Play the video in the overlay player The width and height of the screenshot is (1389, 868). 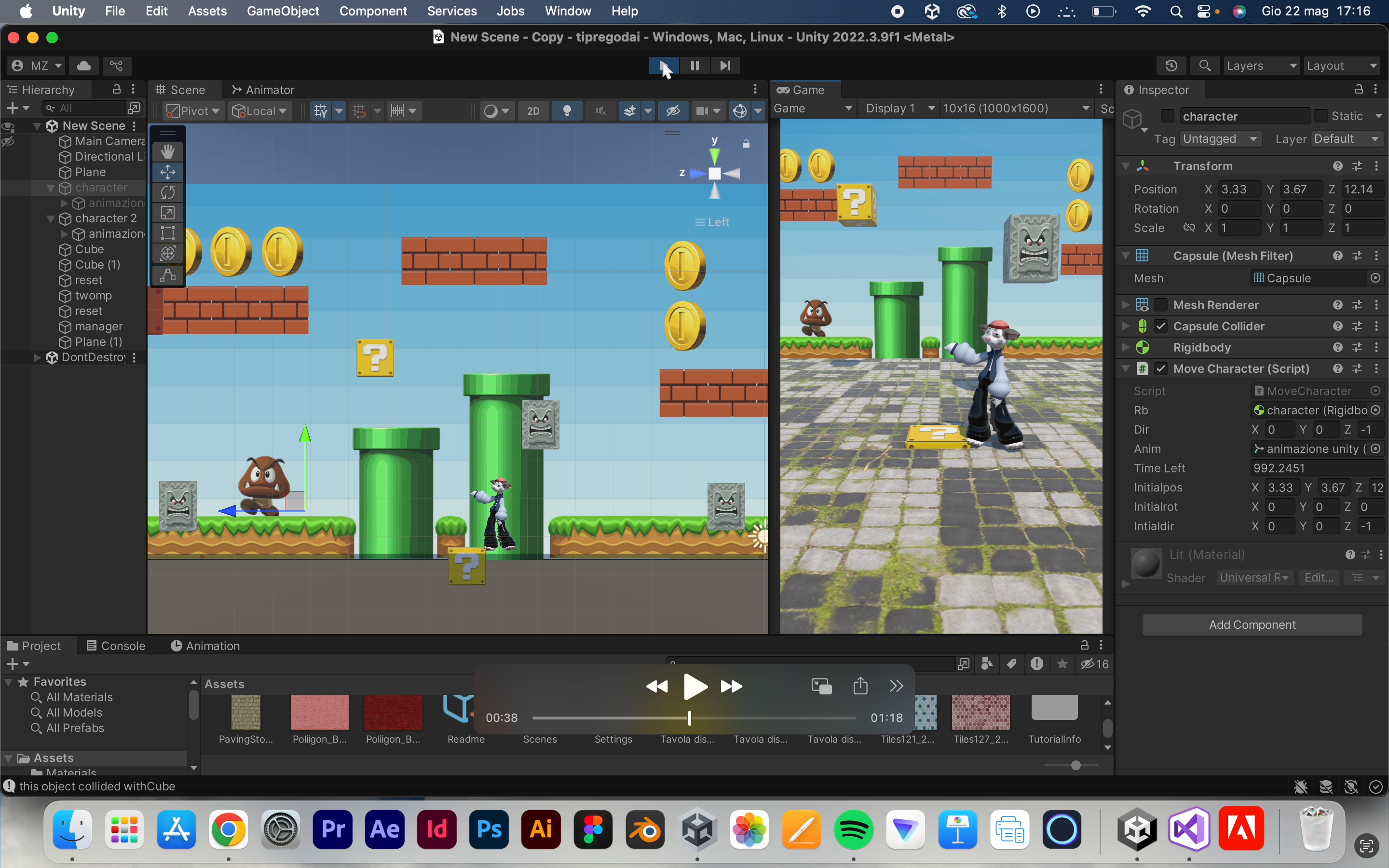pos(694,687)
